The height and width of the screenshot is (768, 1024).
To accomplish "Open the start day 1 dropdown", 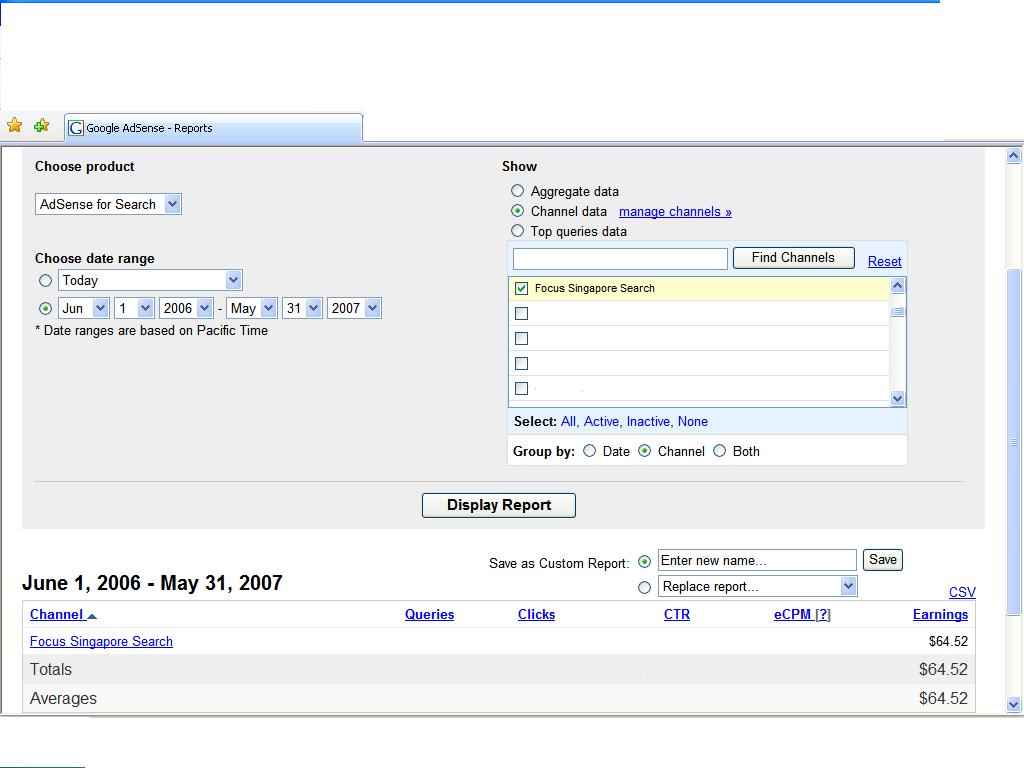I will click(134, 308).
